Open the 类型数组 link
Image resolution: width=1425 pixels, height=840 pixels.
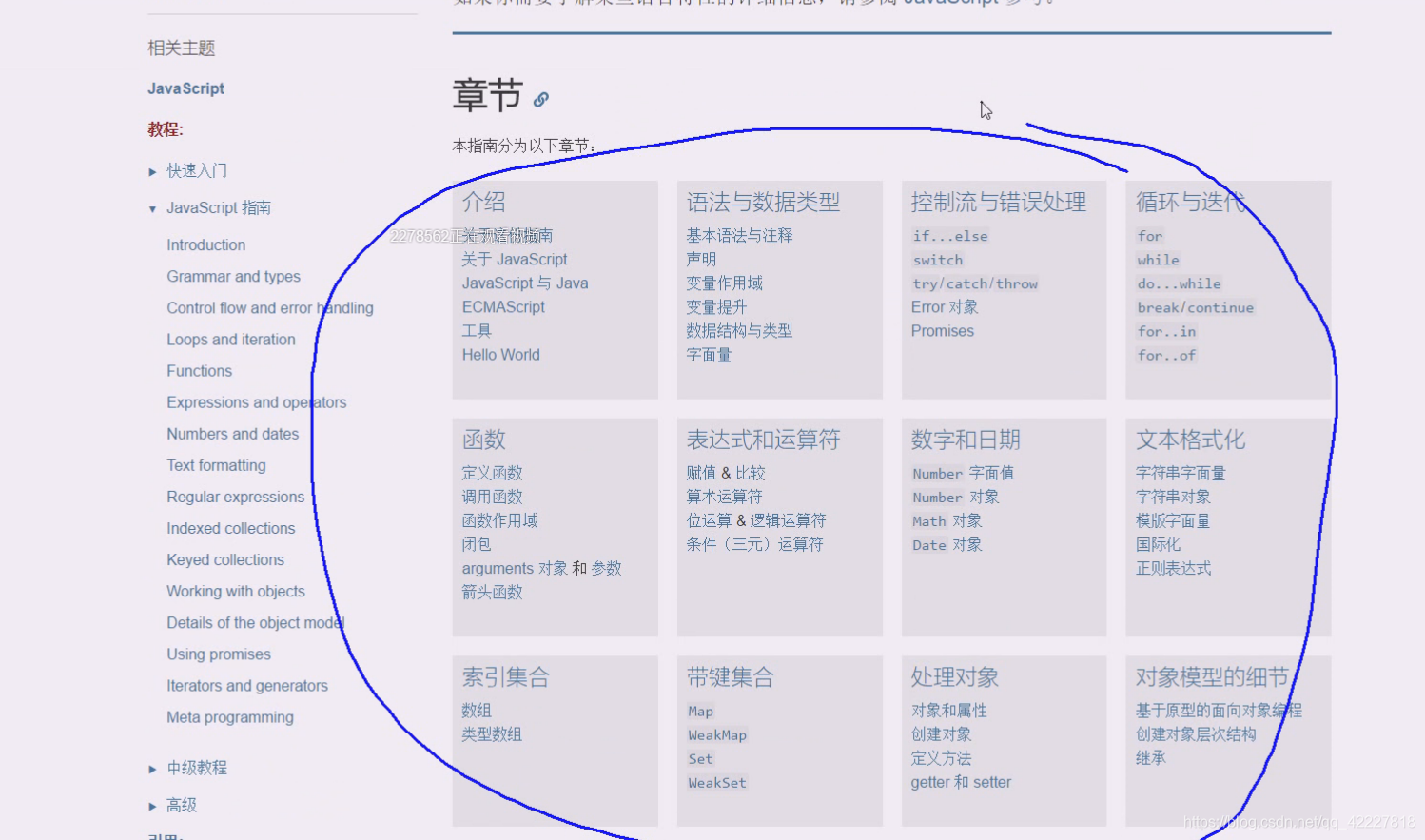coord(493,734)
